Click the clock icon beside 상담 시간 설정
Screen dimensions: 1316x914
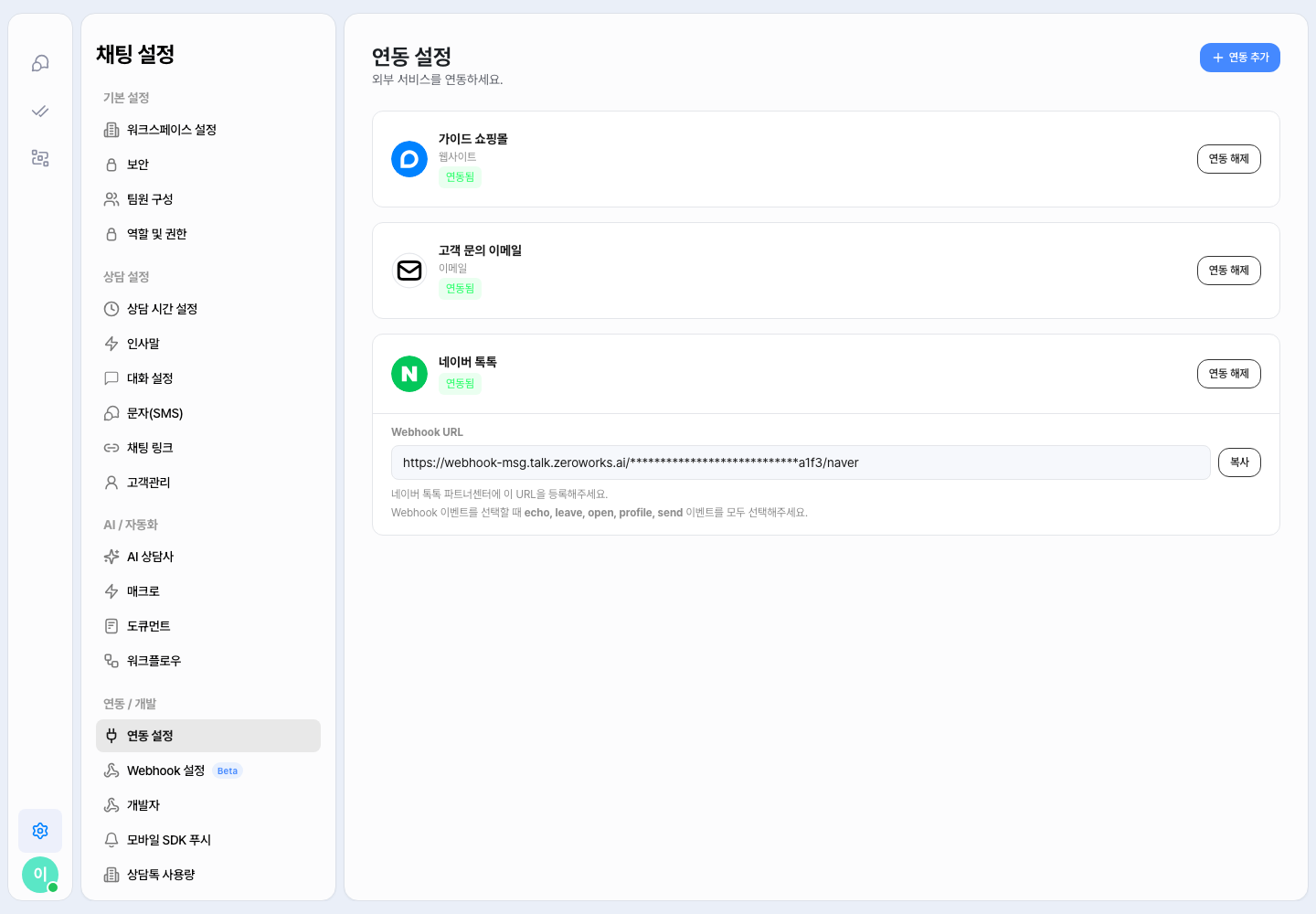click(x=111, y=309)
